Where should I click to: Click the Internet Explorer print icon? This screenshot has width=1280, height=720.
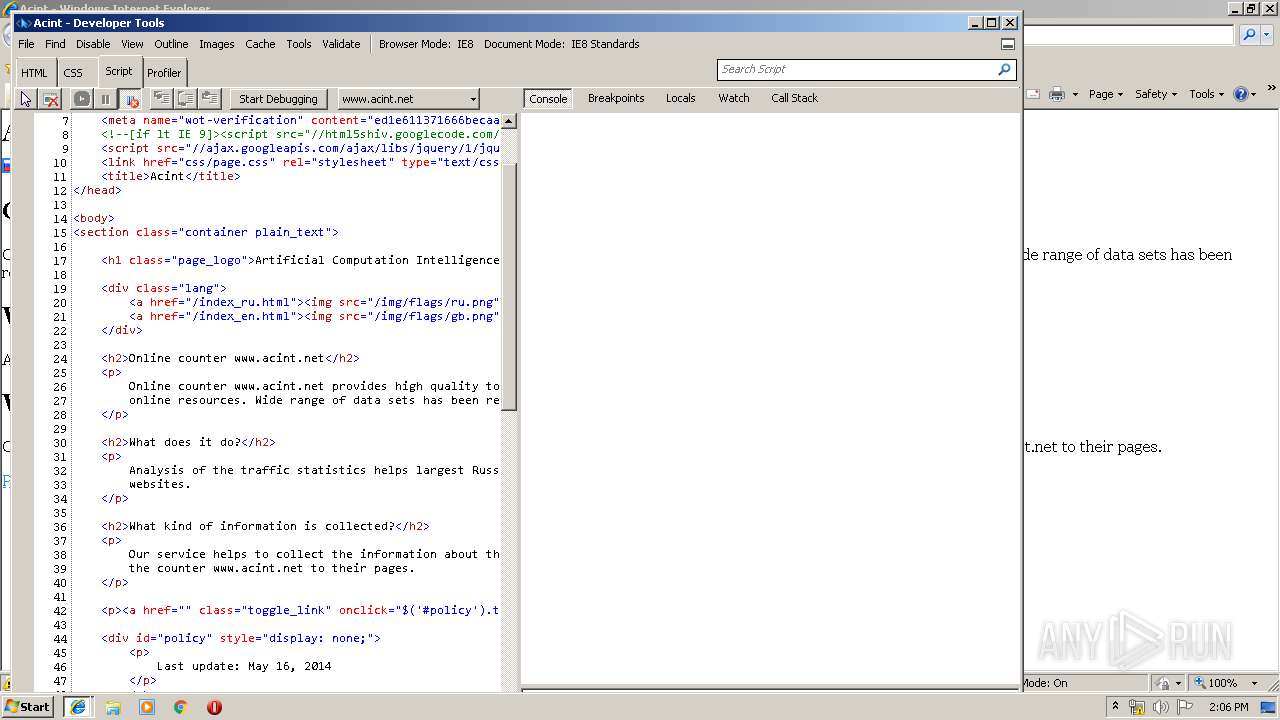(1057, 94)
